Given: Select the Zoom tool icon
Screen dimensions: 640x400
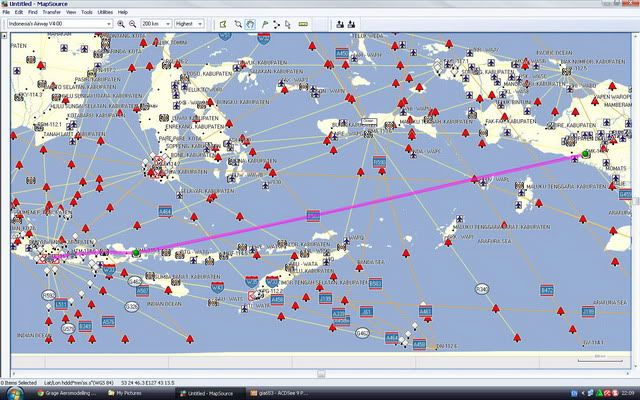Looking at the screenshot, I should click(238, 24).
